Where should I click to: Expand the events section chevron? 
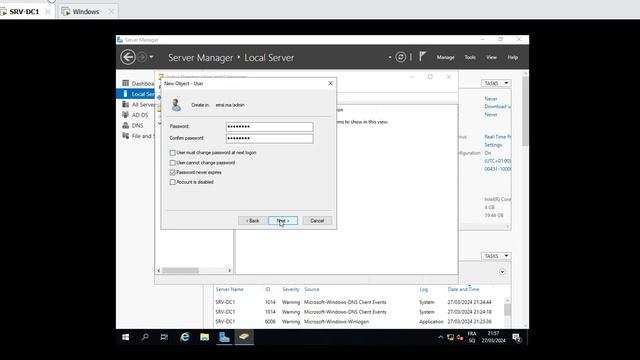(x=502, y=272)
